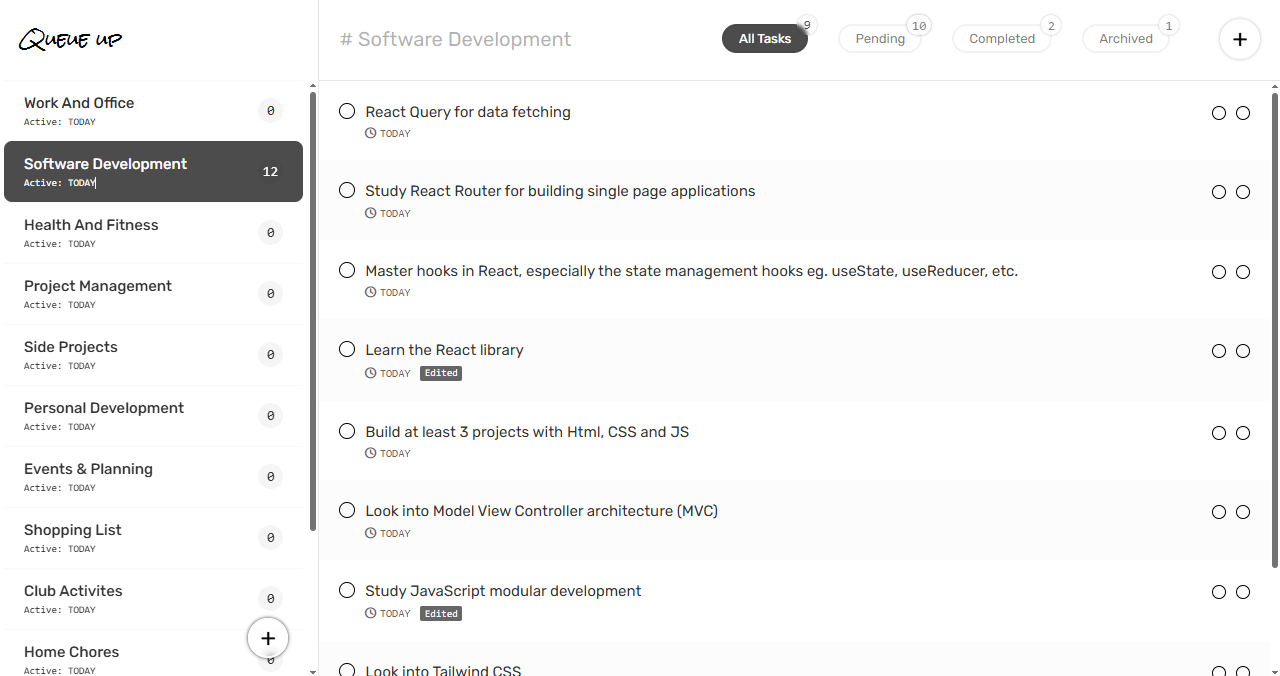This screenshot has width=1280, height=676.
Task: Click the 12 count badge on Software Development
Action: [x=270, y=172]
